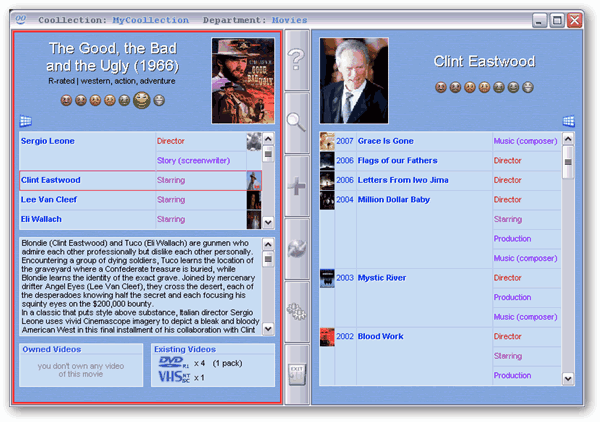
Task: Click Letters From Iwo Jima cover thumbnail
Action: pos(327,180)
